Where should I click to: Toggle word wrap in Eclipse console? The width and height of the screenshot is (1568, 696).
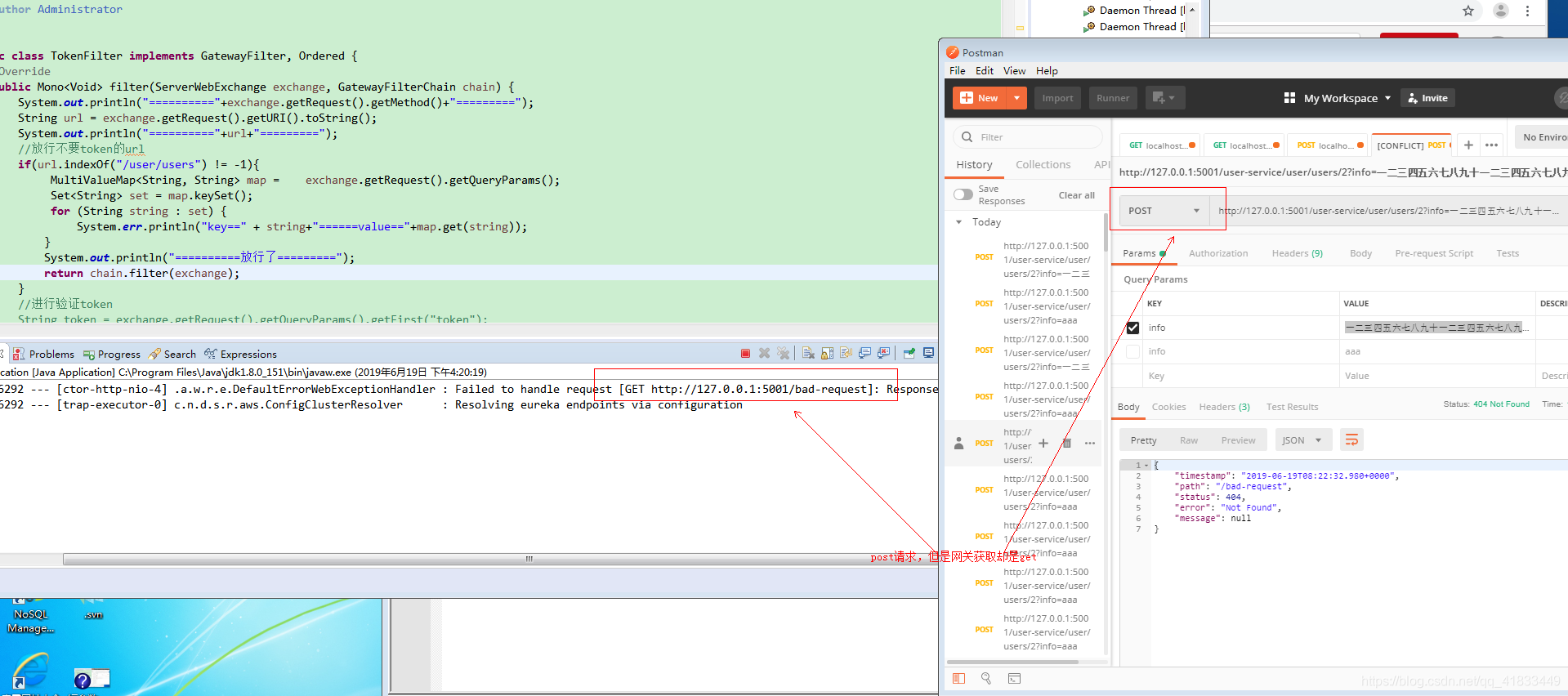(x=846, y=354)
